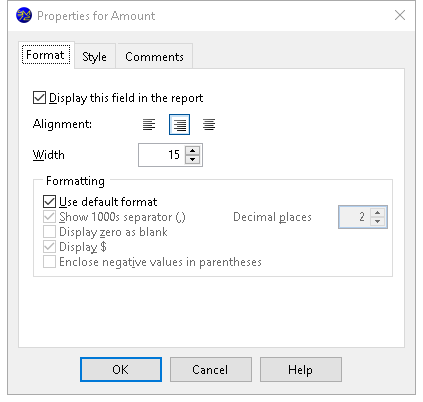Switch to the Style tab
The image size is (423, 402).
click(x=95, y=57)
